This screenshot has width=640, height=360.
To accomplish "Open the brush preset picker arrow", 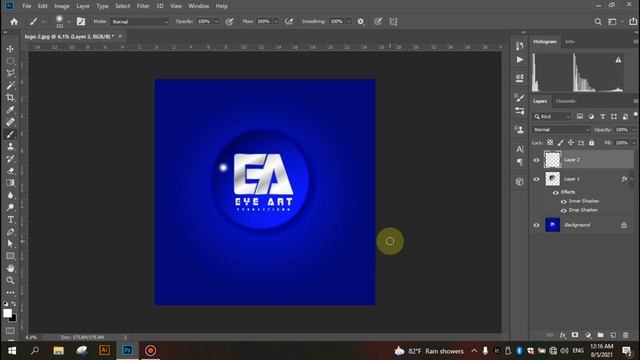I will pos(68,22).
